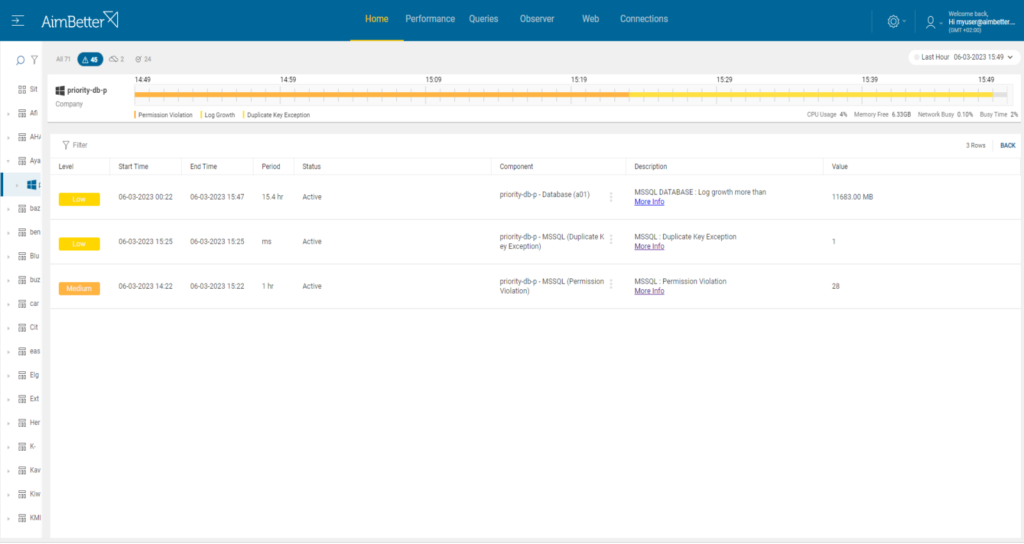The height and width of the screenshot is (544, 1024).
Task: Click the AimBetter logo
Action: 80,20
